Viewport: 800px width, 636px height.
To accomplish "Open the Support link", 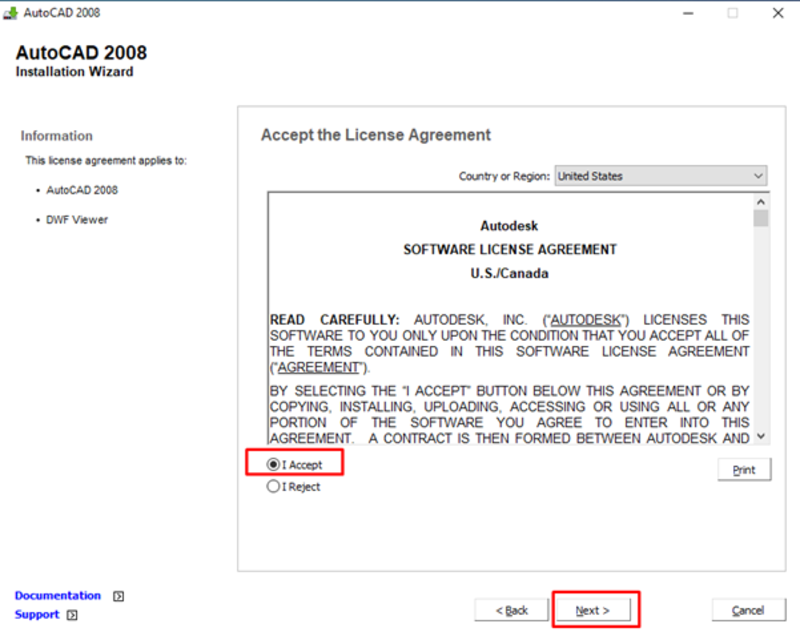I will [37, 614].
